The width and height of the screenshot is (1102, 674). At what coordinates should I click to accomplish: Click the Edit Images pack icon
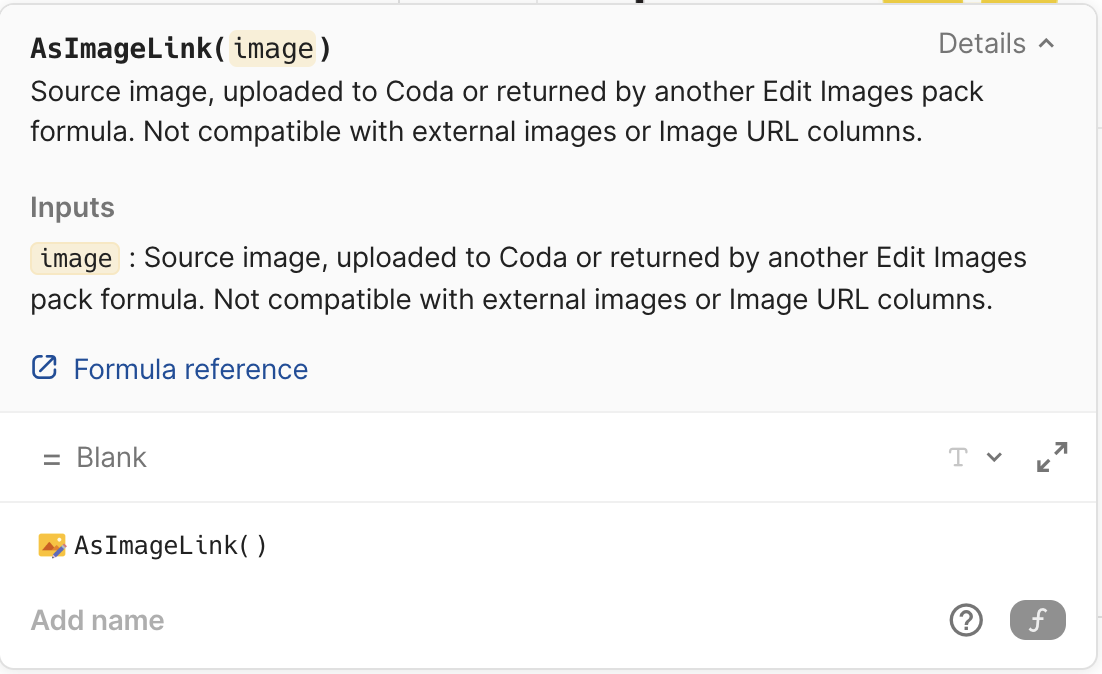click(x=52, y=546)
